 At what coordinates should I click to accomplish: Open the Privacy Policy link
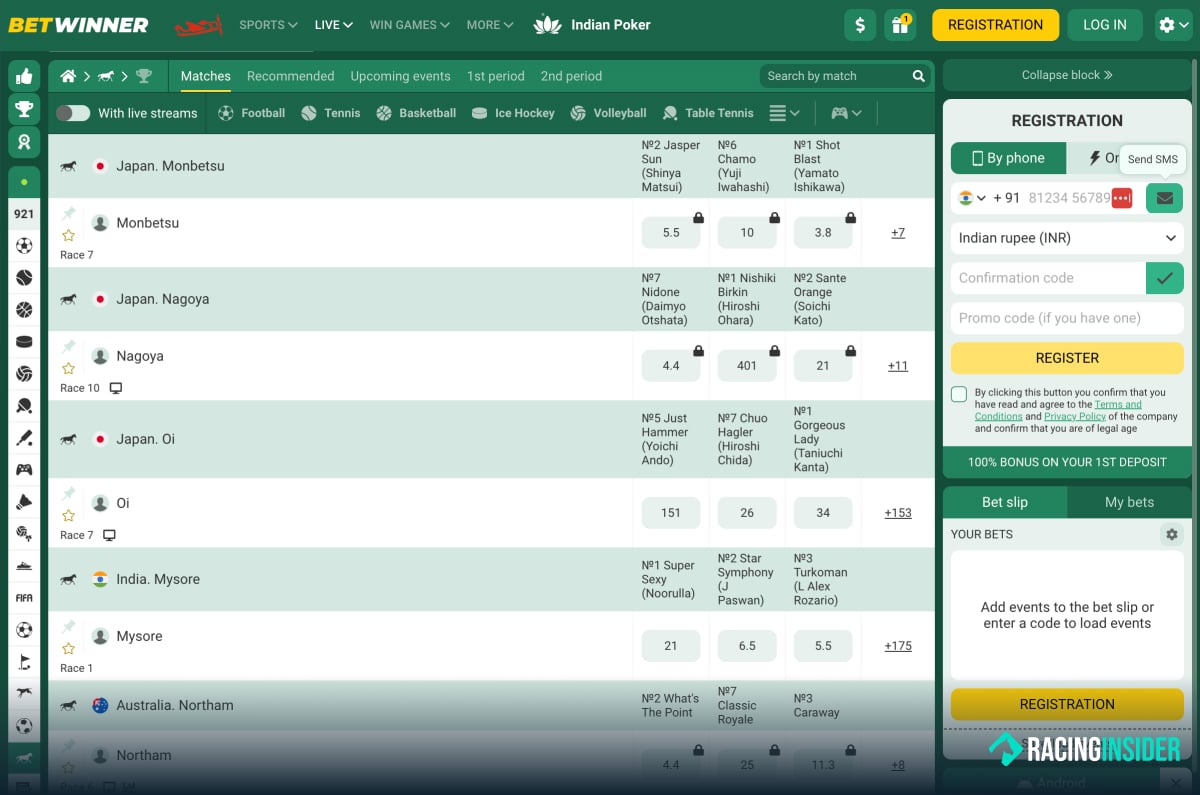tap(1075, 416)
